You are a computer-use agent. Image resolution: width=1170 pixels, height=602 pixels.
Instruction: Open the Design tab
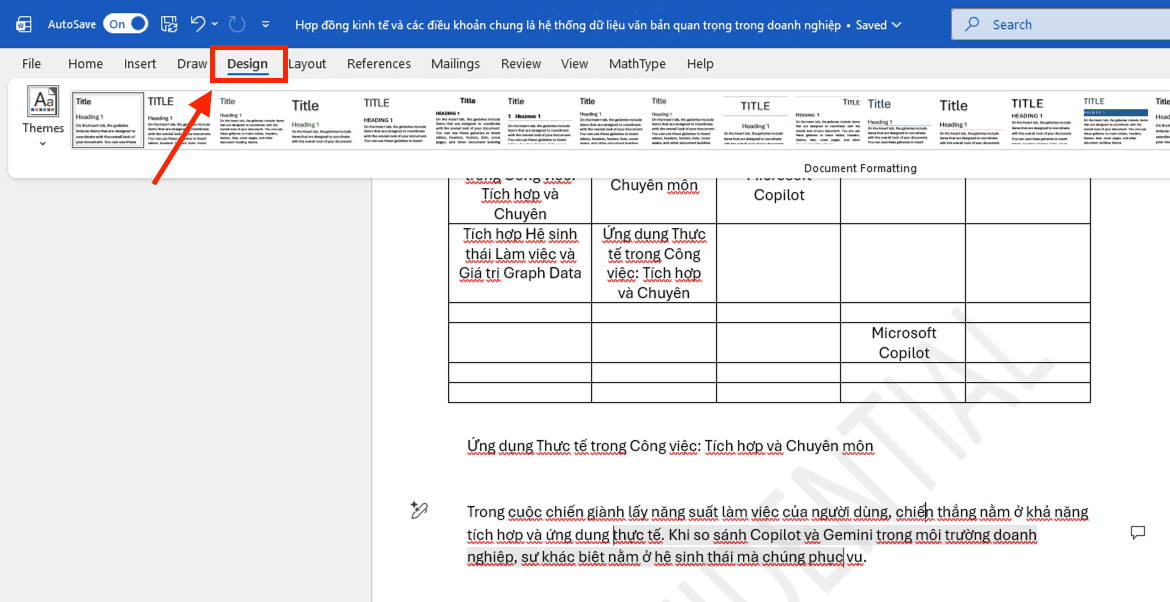coord(247,64)
